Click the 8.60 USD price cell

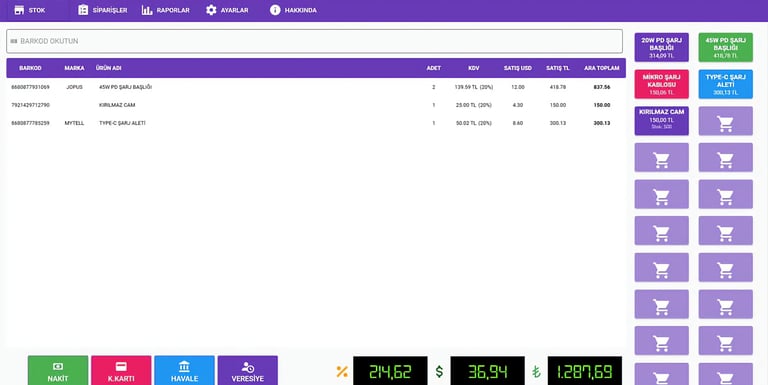click(x=518, y=123)
